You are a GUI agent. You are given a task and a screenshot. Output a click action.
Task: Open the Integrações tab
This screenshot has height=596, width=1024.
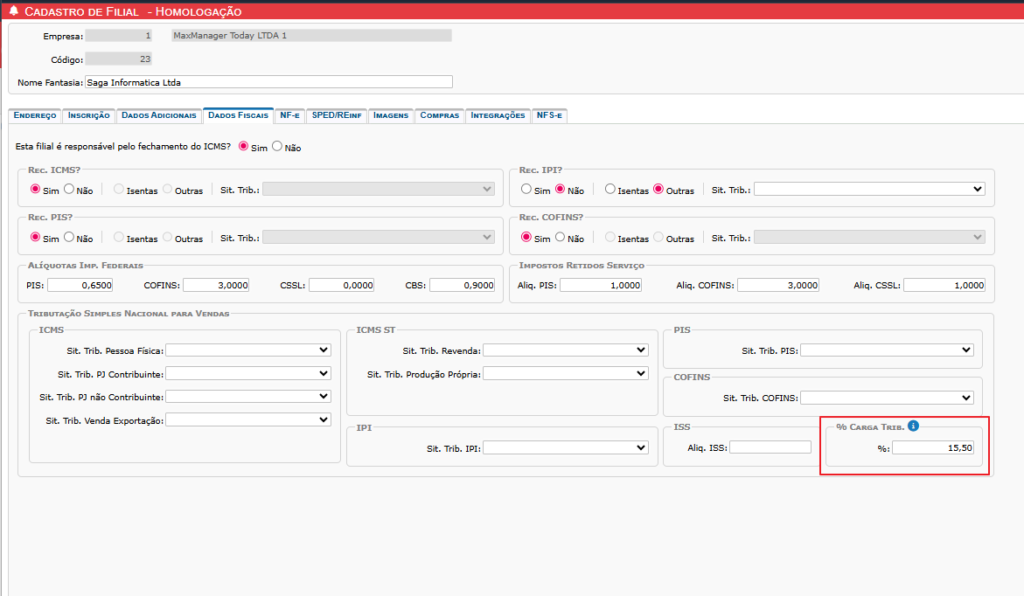[x=497, y=116]
